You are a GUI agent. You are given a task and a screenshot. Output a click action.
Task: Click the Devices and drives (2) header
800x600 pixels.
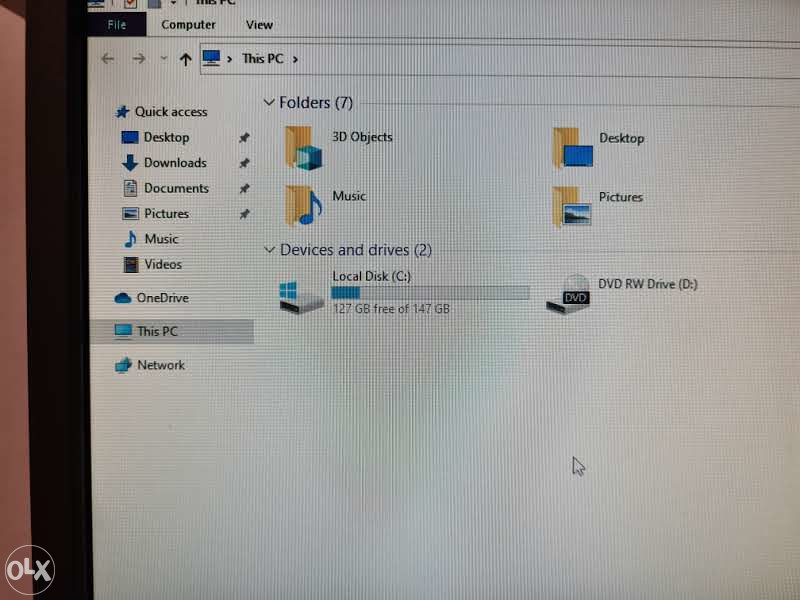coord(356,249)
